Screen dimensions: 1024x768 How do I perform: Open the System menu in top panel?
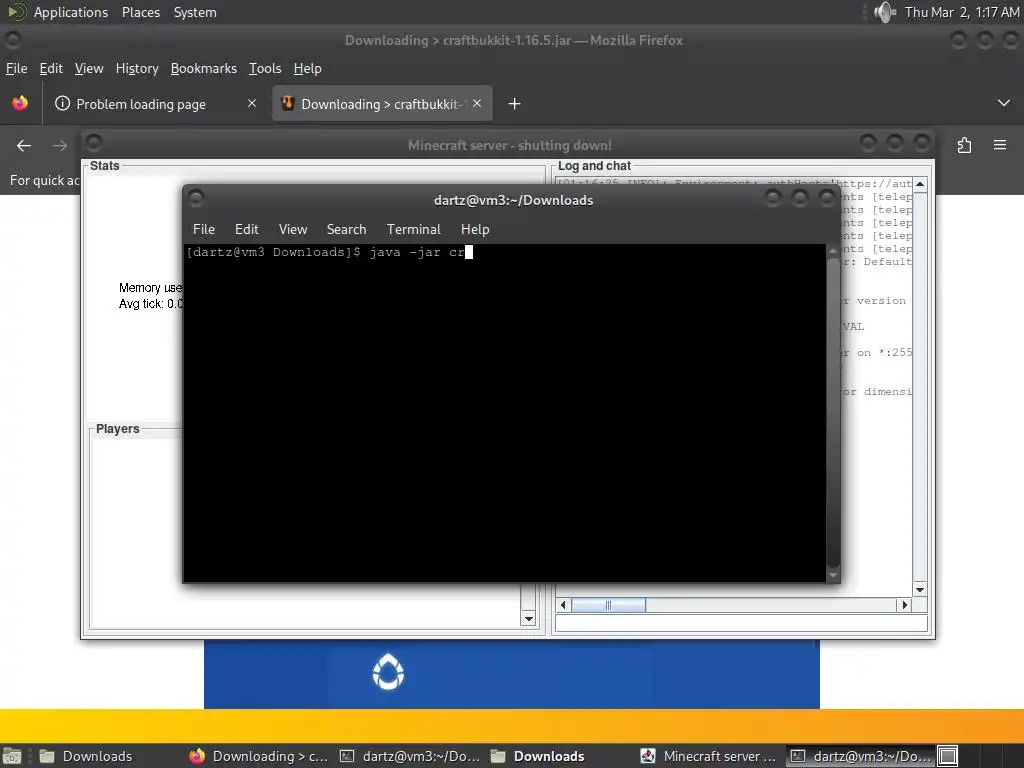(x=195, y=12)
